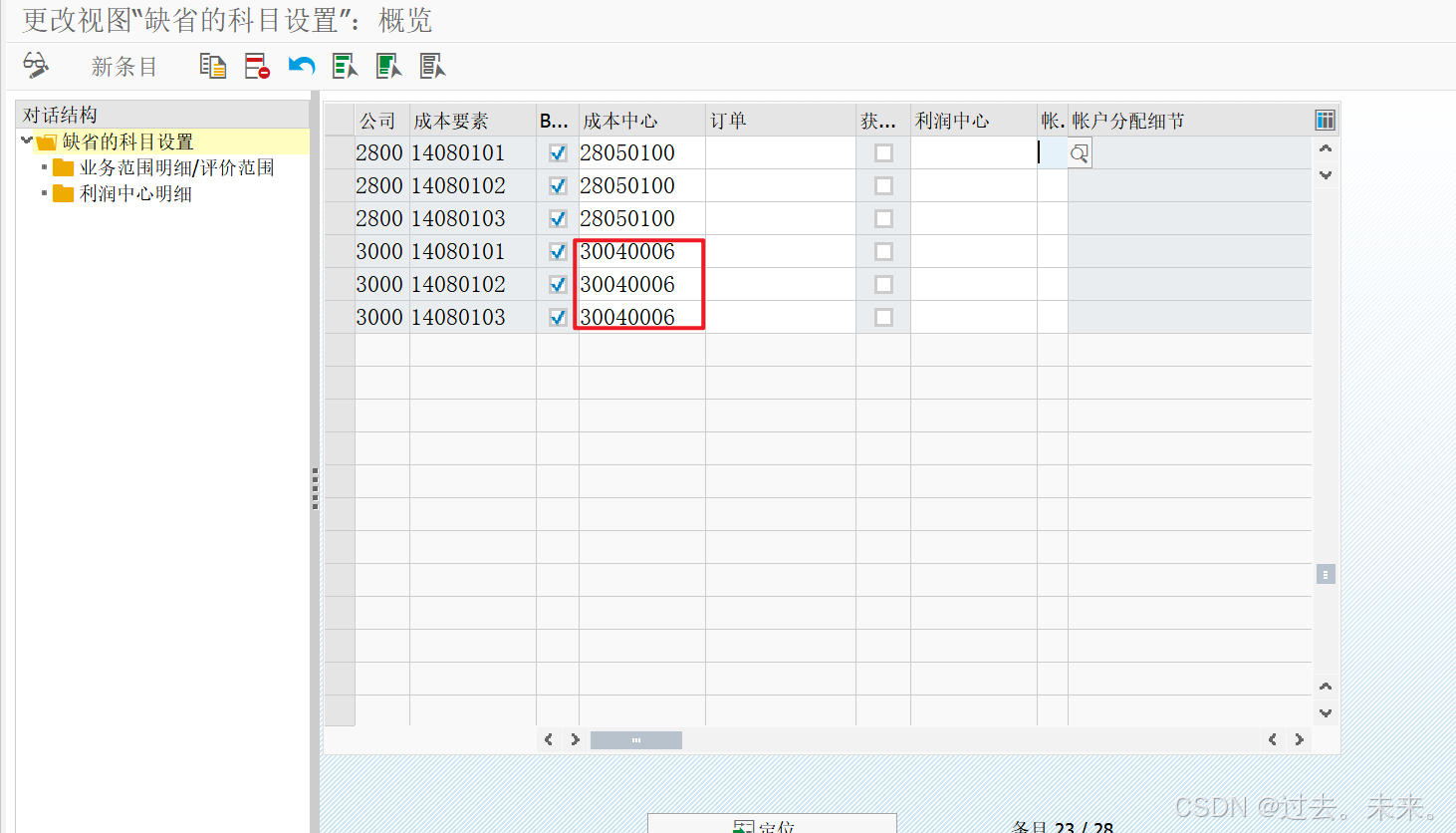
Task: Tick the 获 checkbox for 2800 / 14080102
Action: 883,186
